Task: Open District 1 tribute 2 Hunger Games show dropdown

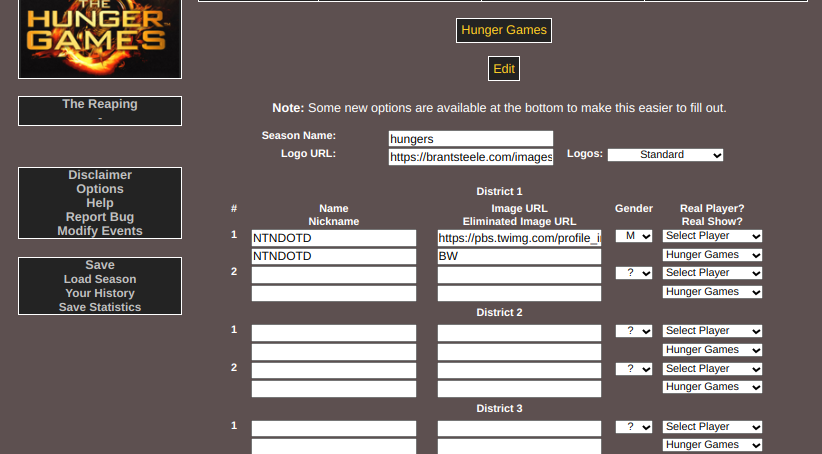Action: [x=712, y=292]
